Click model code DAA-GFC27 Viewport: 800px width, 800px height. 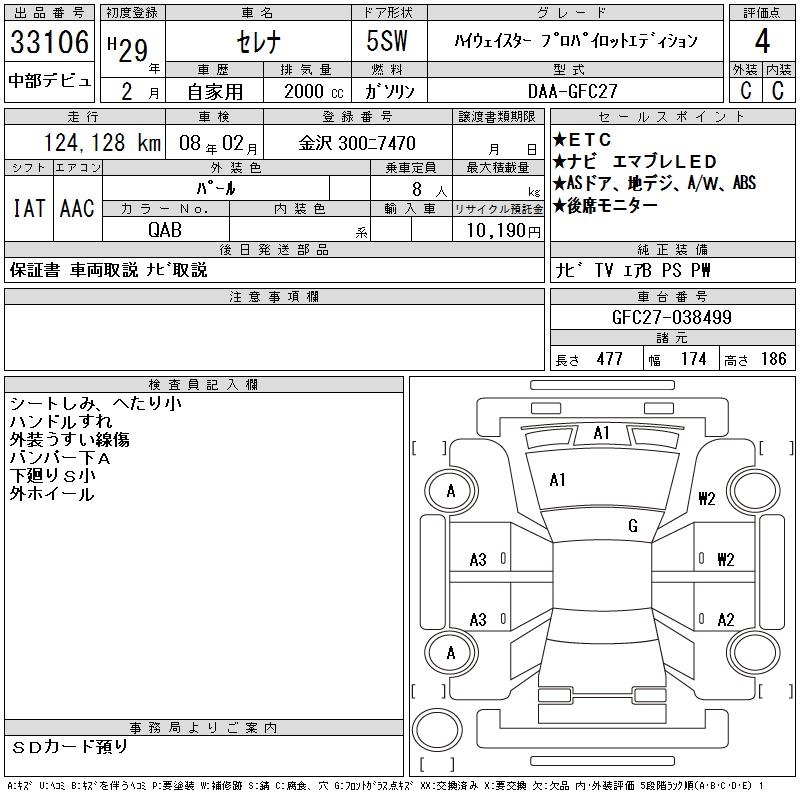572,91
